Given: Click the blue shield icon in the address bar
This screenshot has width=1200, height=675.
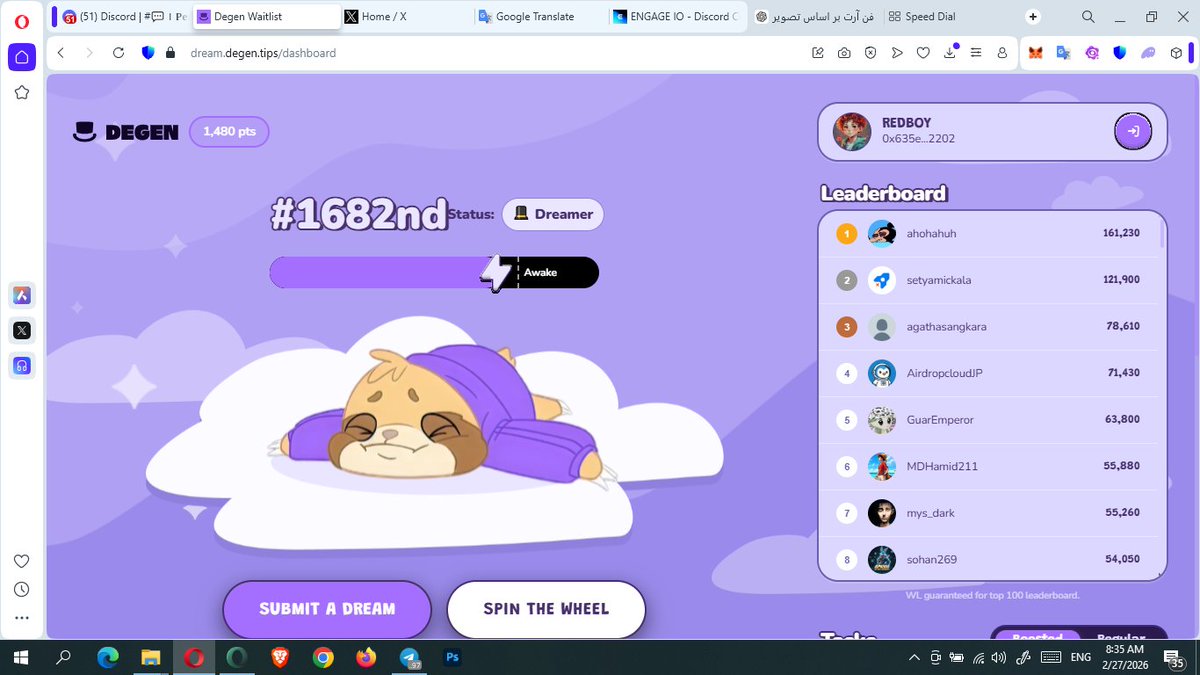Looking at the screenshot, I should point(149,53).
